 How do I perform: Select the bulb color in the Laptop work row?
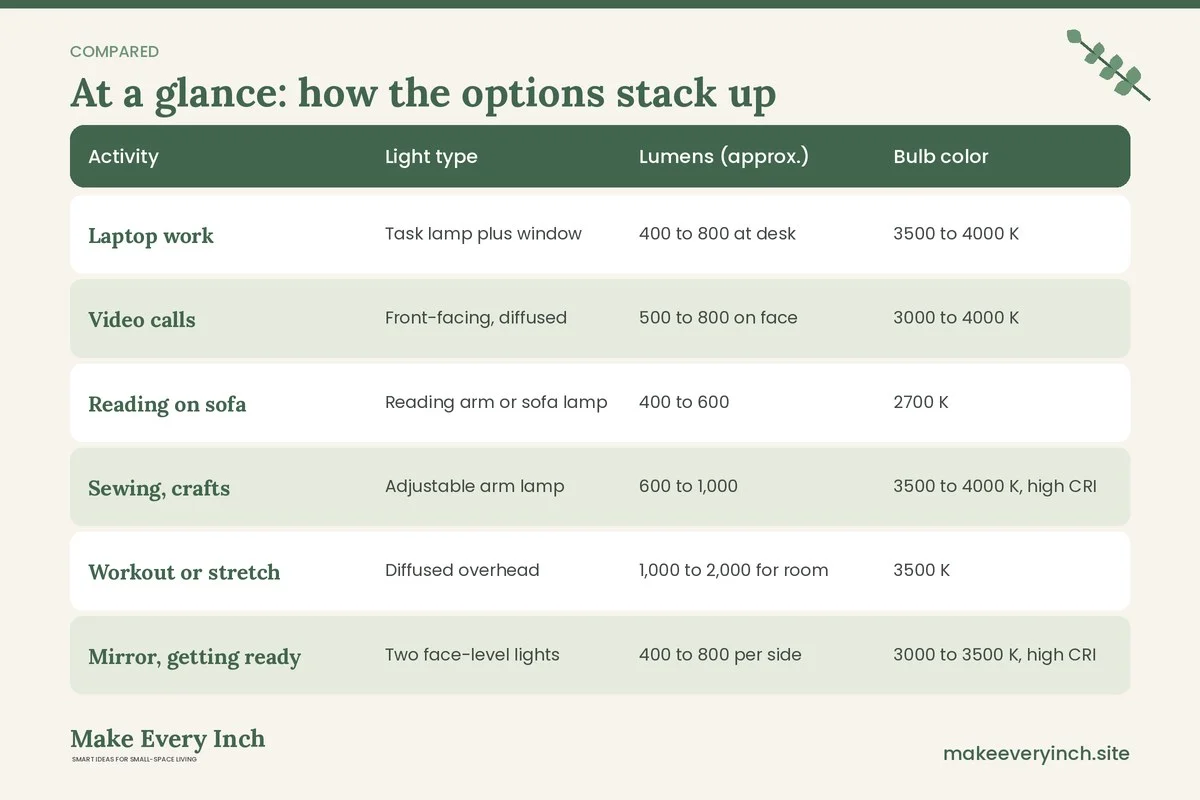click(x=956, y=234)
